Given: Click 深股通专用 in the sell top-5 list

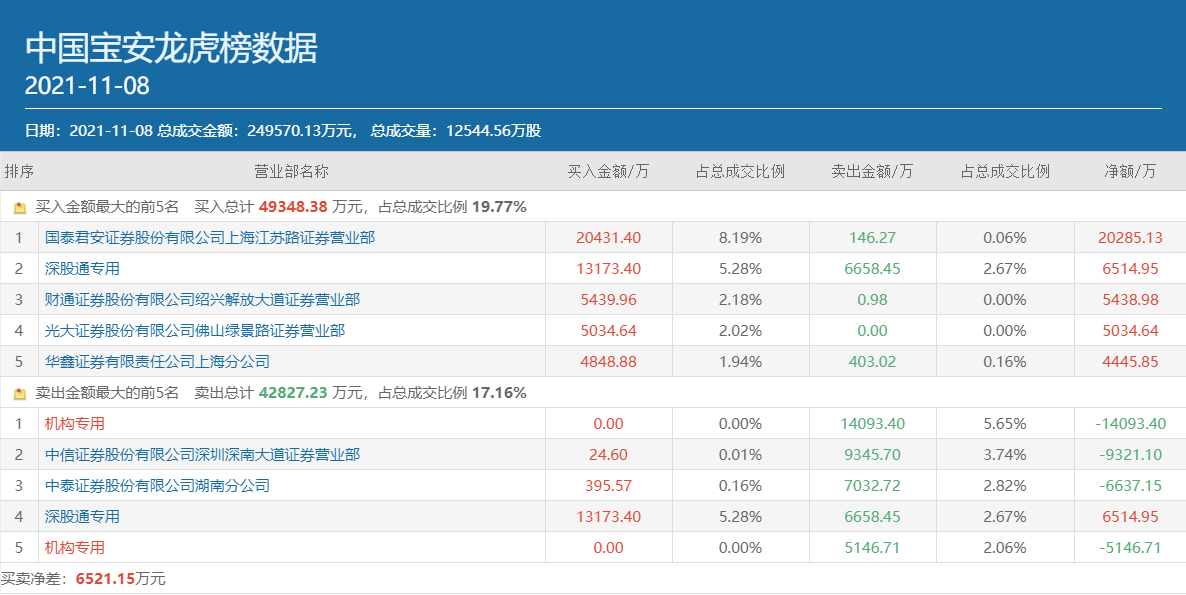Looking at the screenshot, I should pos(82,517).
